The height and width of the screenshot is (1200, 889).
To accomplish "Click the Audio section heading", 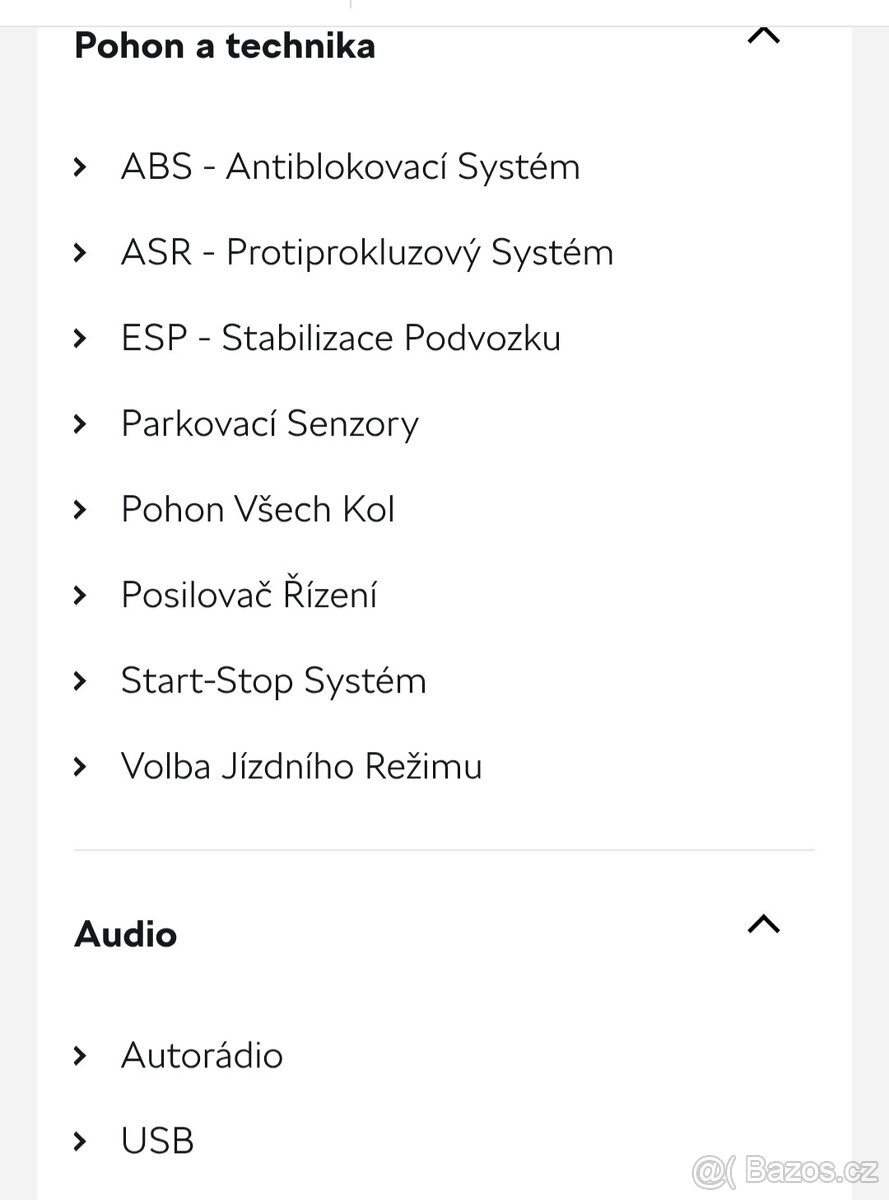I will pyautogui.click(x=126, y=935).
